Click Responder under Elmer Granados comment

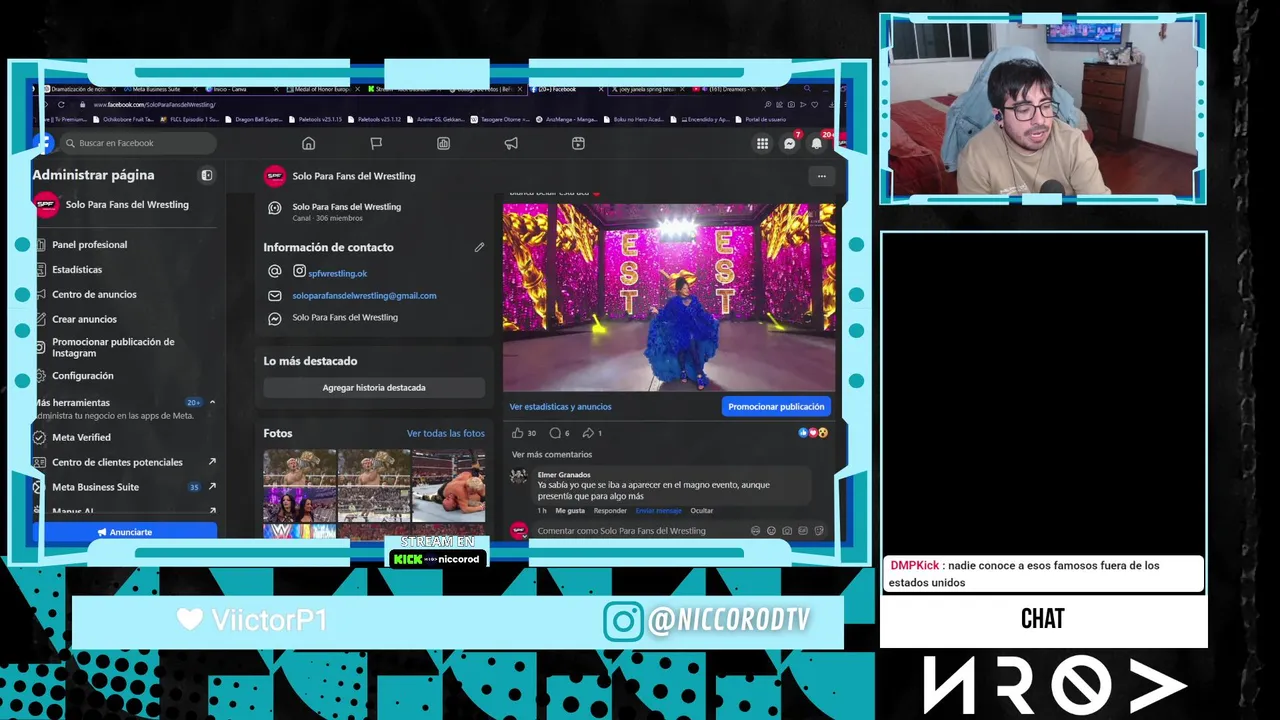tap(610, 510)
